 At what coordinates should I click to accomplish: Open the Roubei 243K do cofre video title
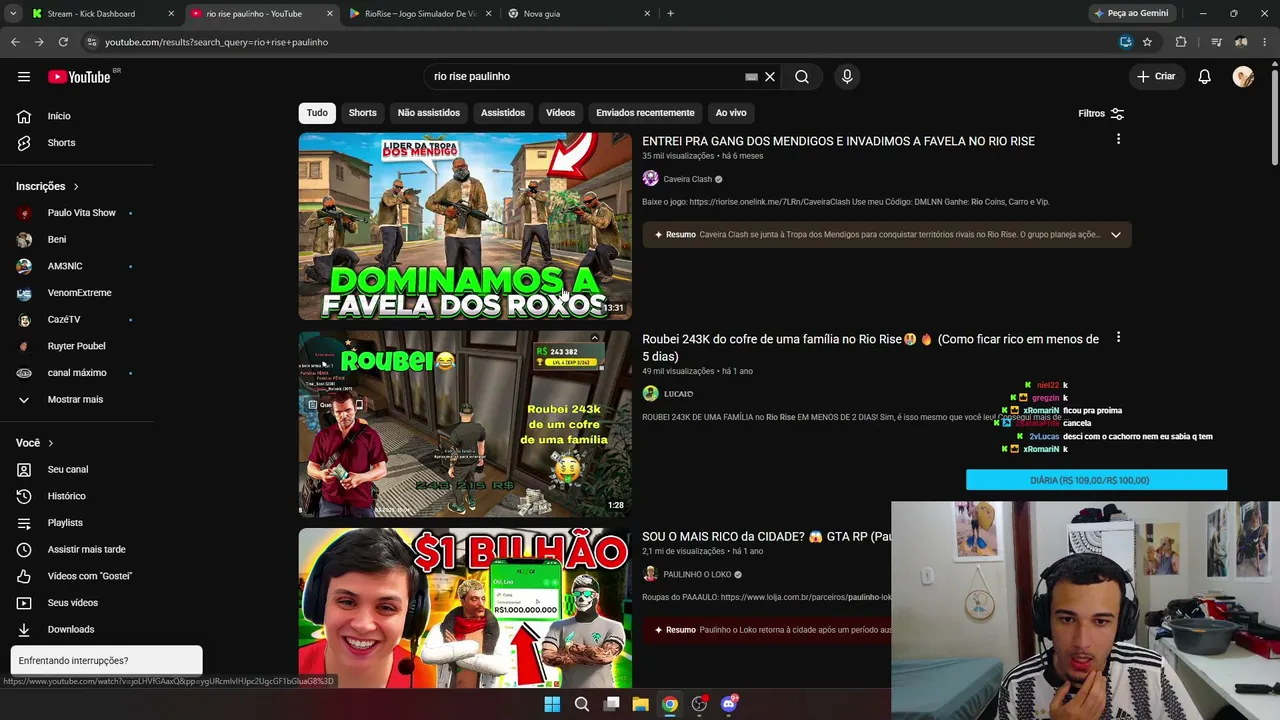[x=870, y=348]
